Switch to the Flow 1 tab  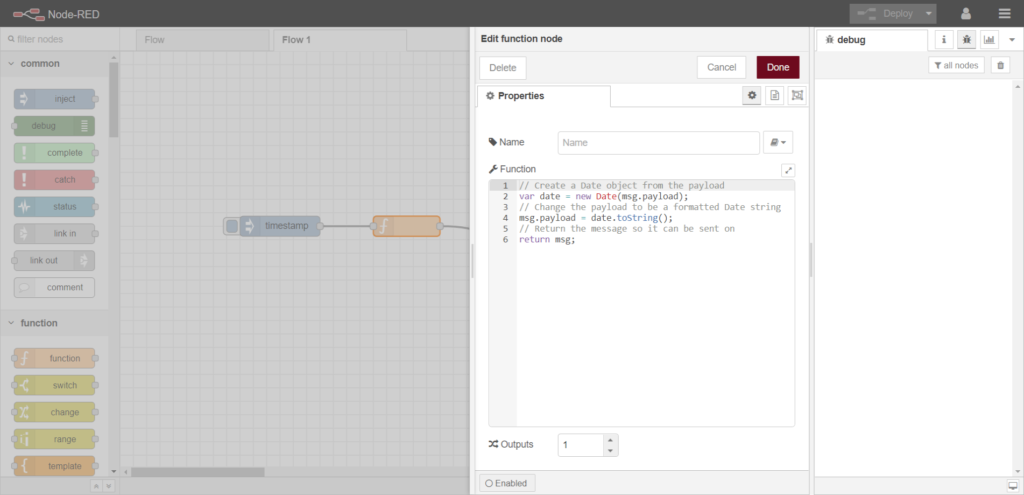tap(340, 40)
